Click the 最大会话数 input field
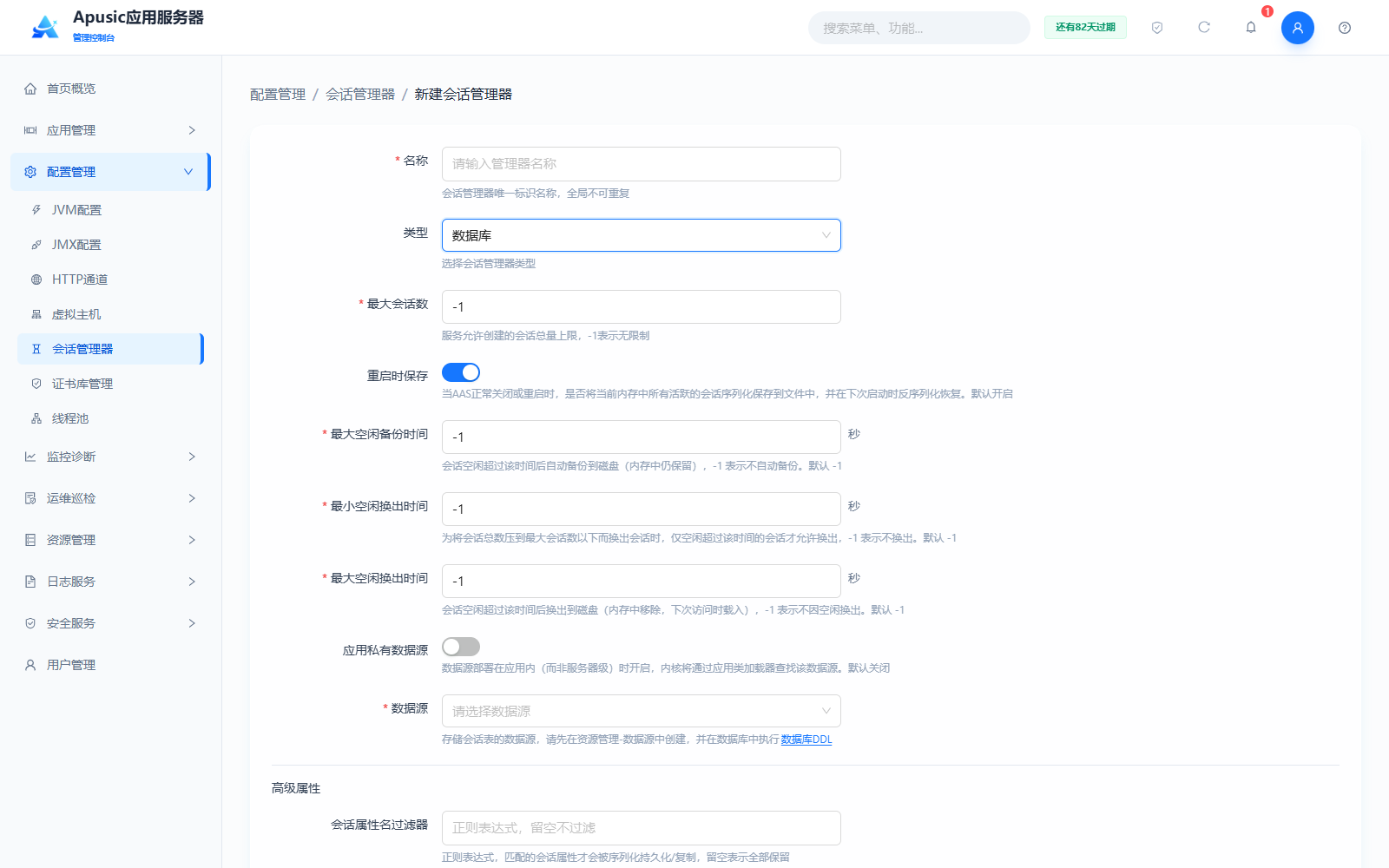 pos(642,306)
